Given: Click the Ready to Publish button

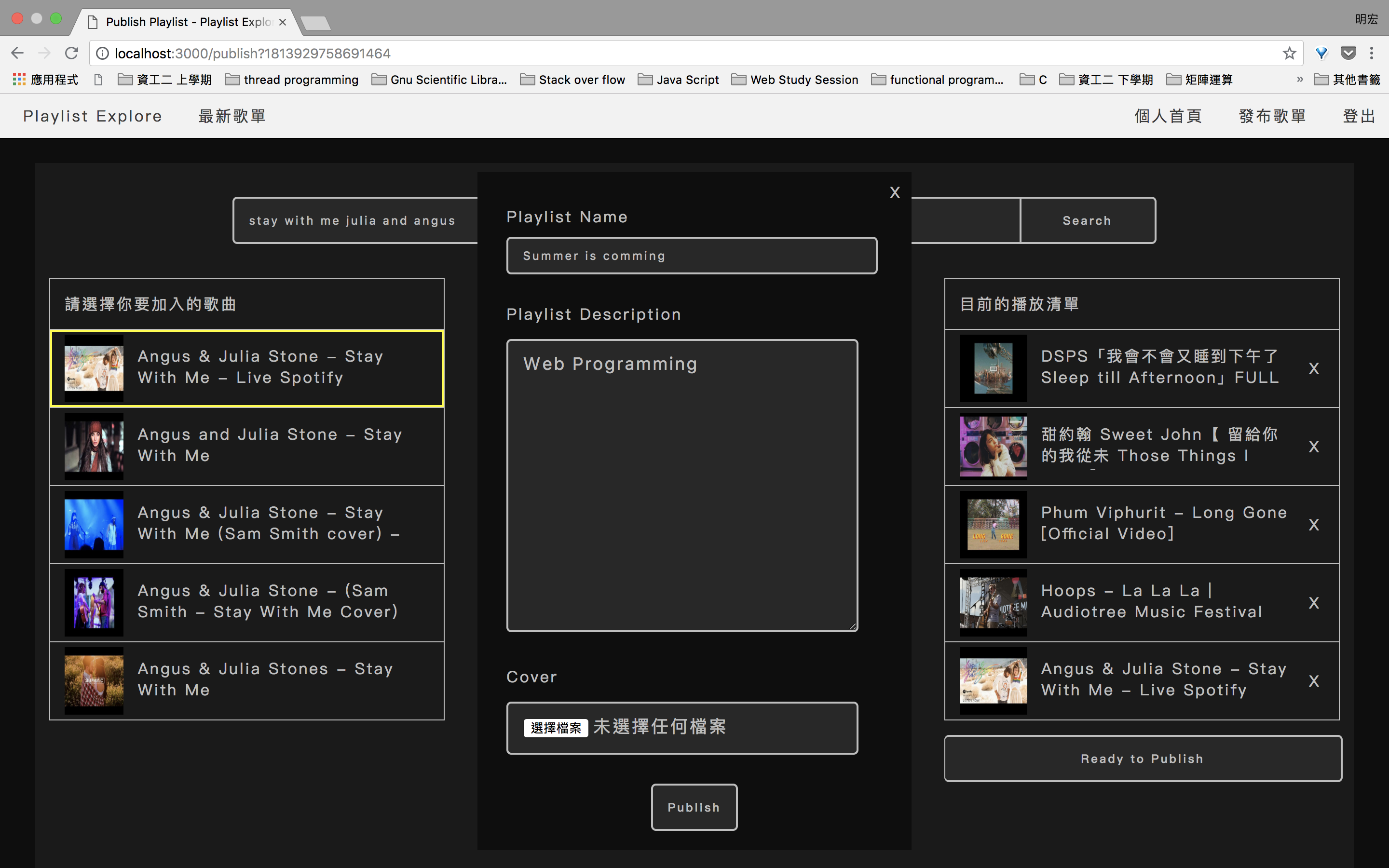Looking at the screenshot, I should click(x=1142, y=759).
